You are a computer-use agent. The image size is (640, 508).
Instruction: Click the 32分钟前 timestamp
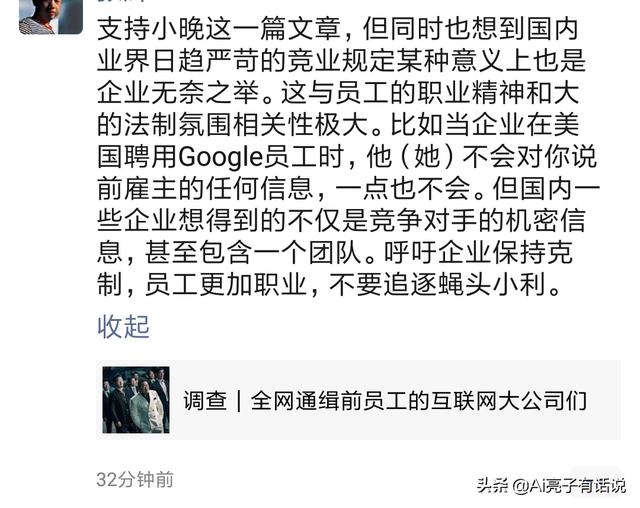pos(135,480)
